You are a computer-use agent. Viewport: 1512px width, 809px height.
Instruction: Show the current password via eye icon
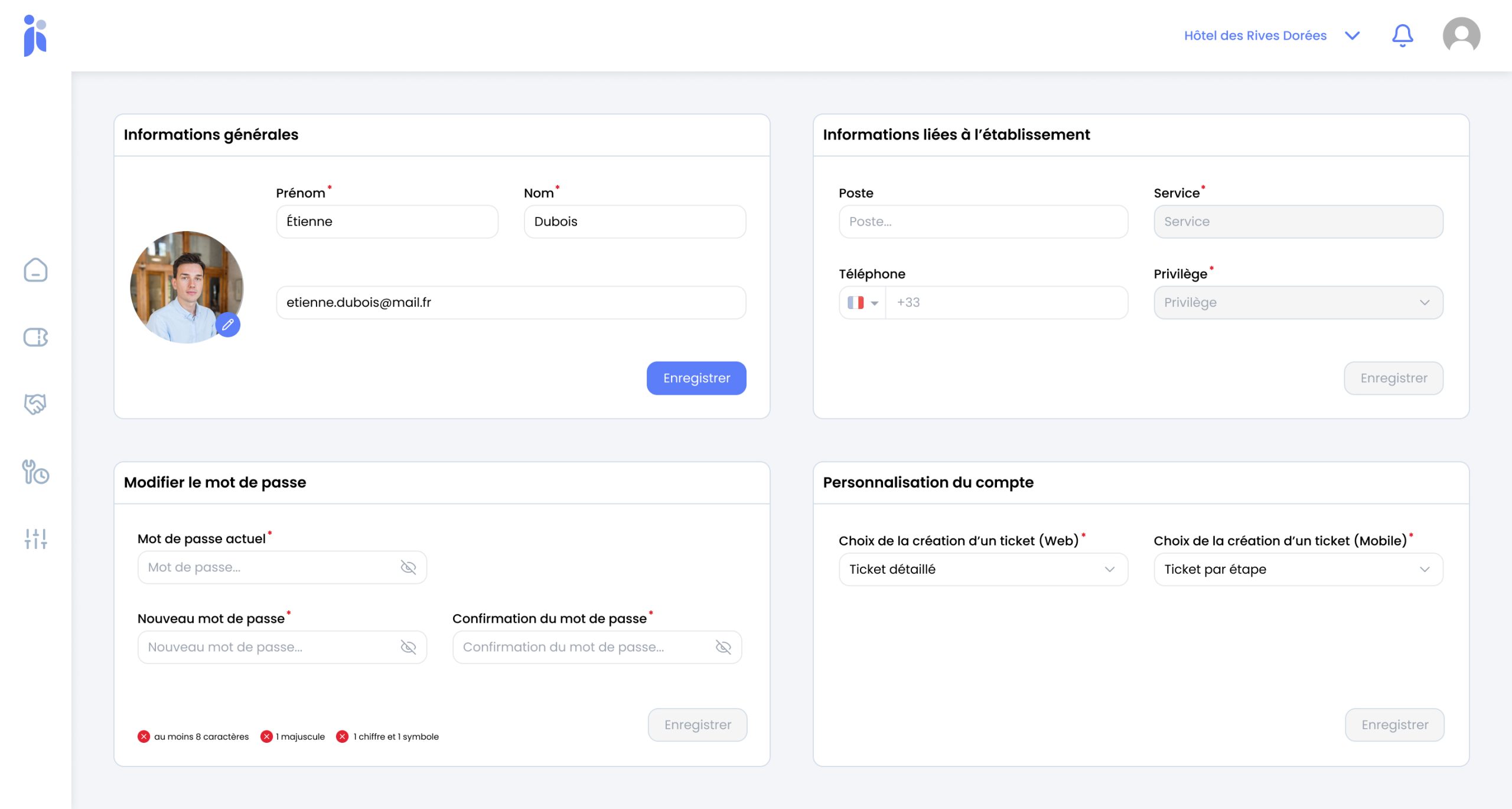coord(408,567)
